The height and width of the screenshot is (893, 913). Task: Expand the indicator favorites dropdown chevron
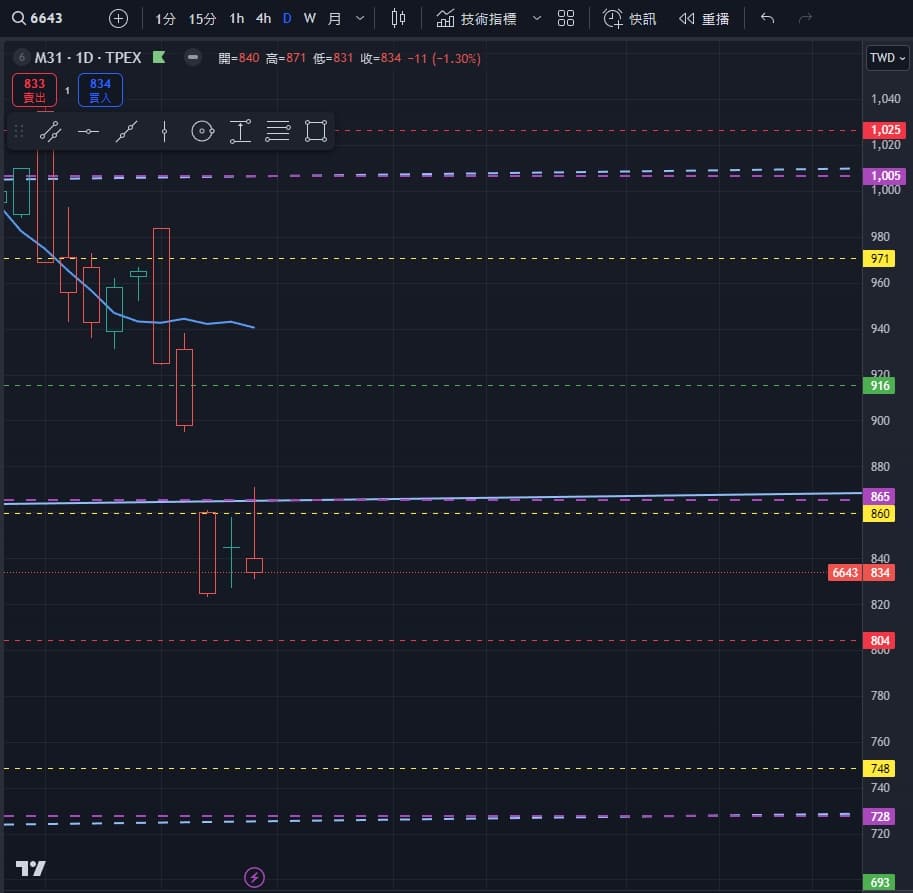click(x=537, y=18)
